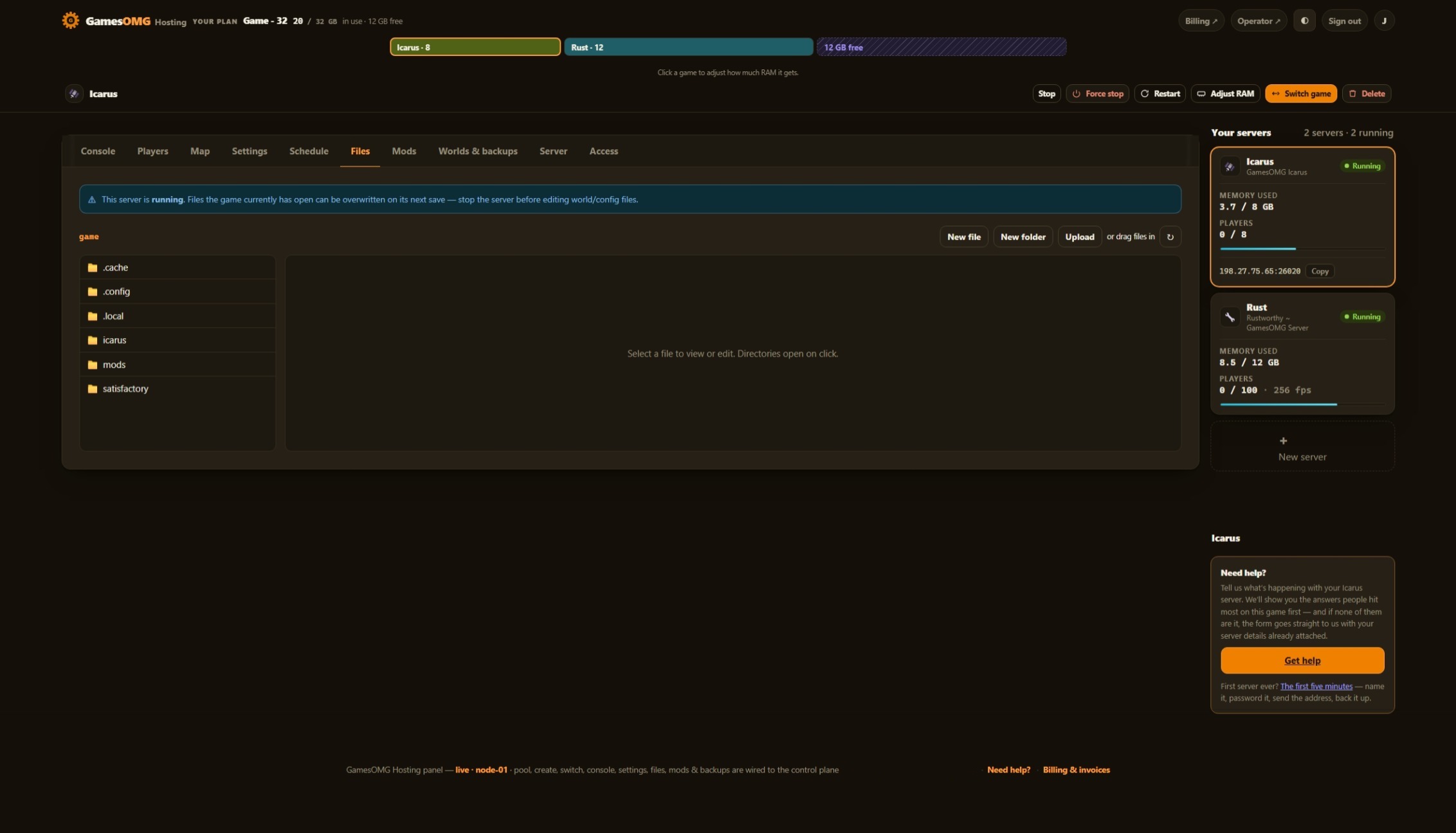Click Adjust RAM button
This screenshot has height=833, width=1456.
pos(1225,94)
